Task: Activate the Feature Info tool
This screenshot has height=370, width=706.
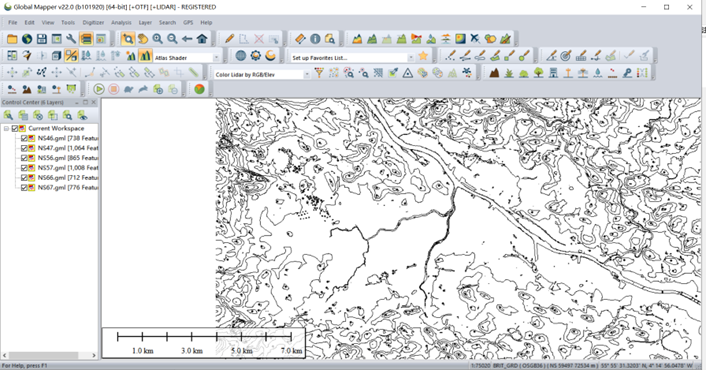Action: coord(315,39)
